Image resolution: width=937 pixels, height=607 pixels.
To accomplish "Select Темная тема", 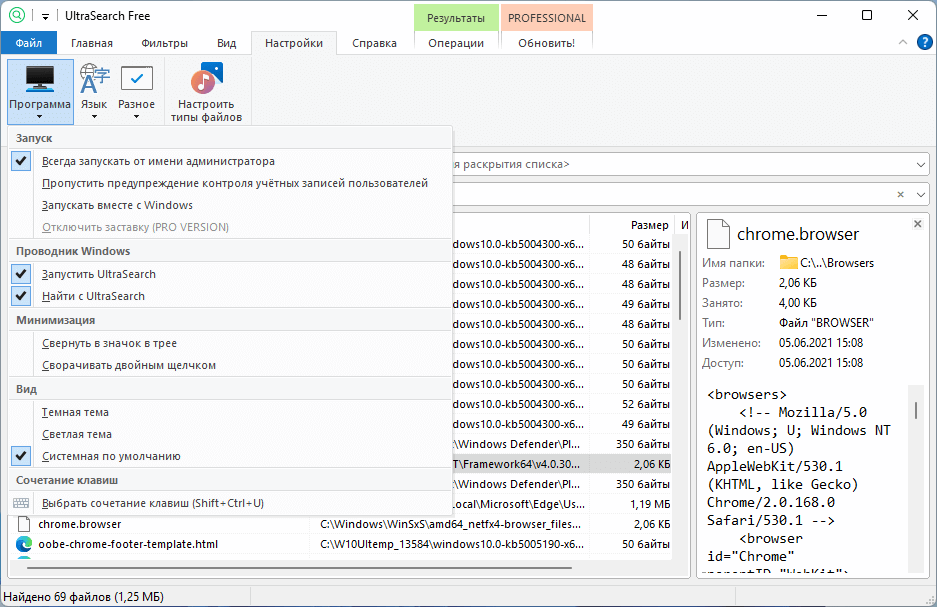I will [x=230, y=412].
